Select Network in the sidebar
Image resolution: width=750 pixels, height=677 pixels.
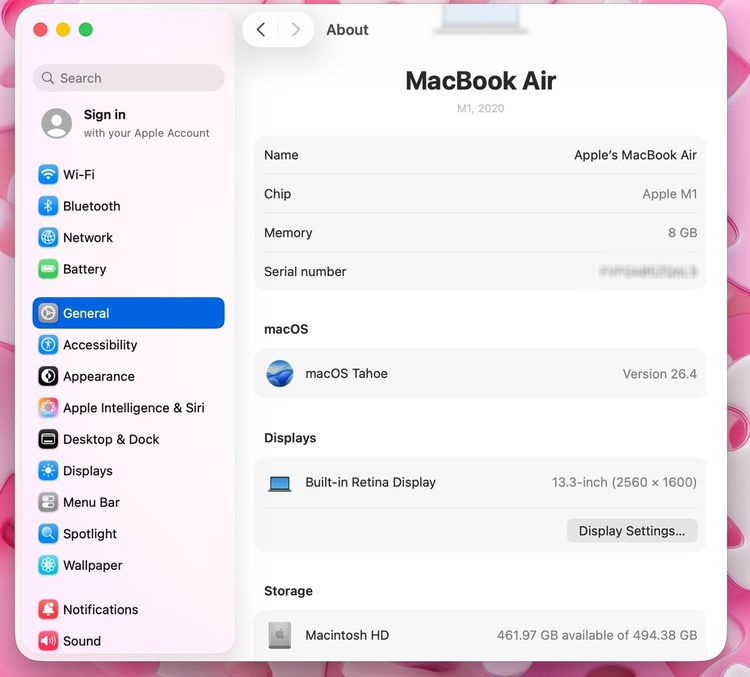pyautogui.click(x=128, y=238)
